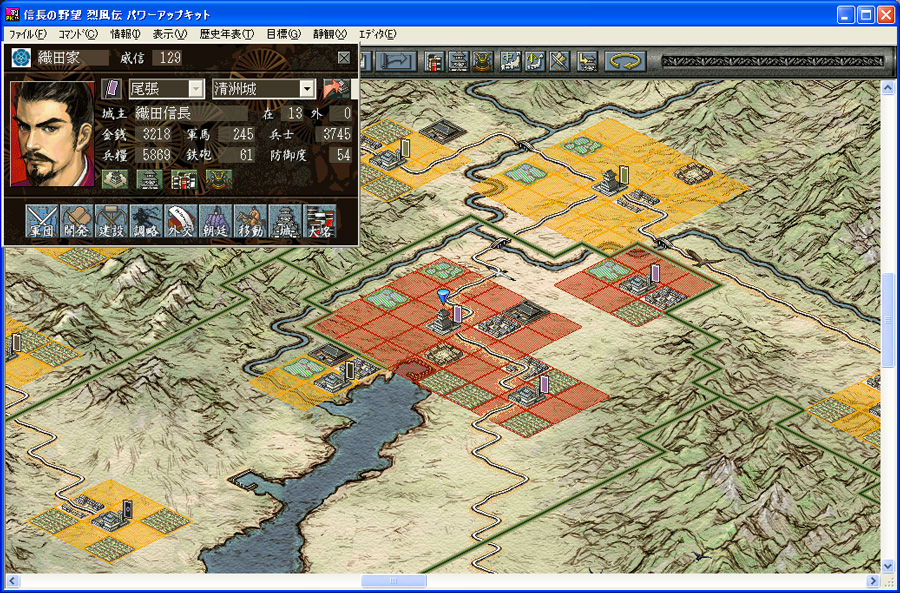Click the horizontal scrollbar left arrow

tap(13, 581)
